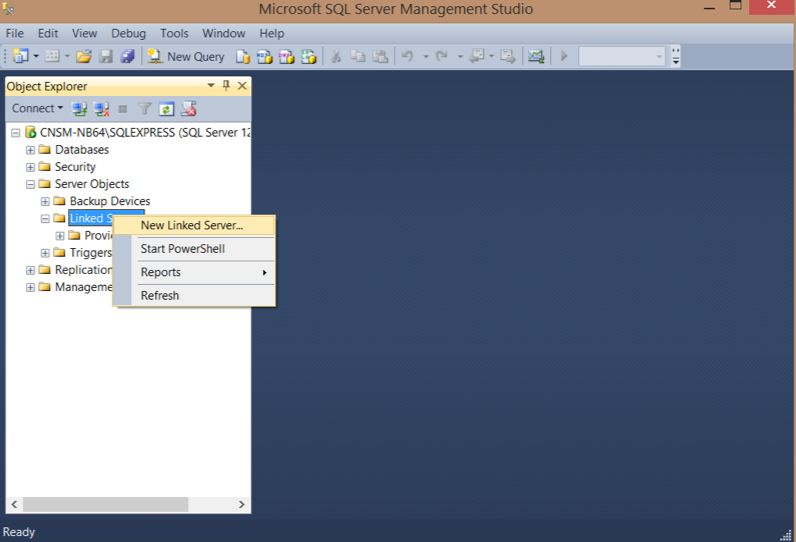Click the New Query toolbar button
796x542 pixels.
click(x=187, y=56)
